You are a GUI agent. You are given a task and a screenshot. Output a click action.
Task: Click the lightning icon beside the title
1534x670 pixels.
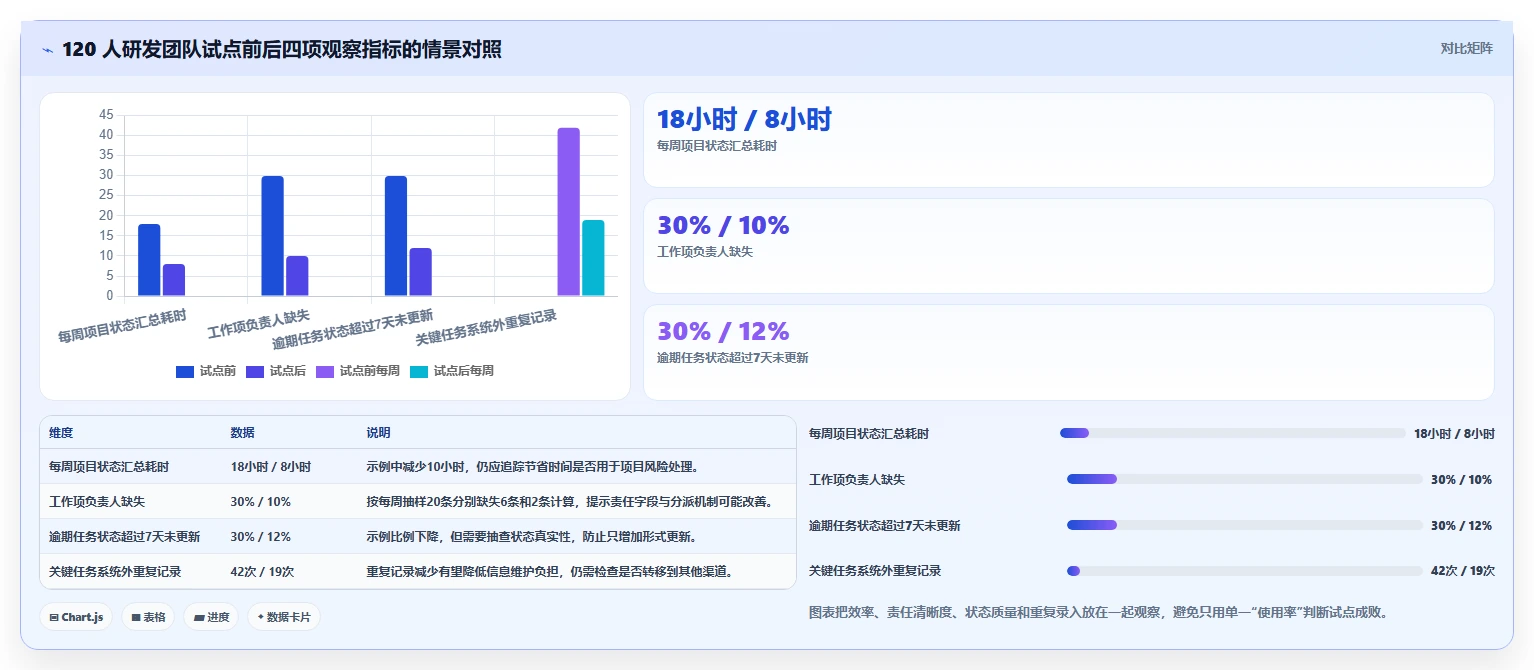[x=48, y=50]
